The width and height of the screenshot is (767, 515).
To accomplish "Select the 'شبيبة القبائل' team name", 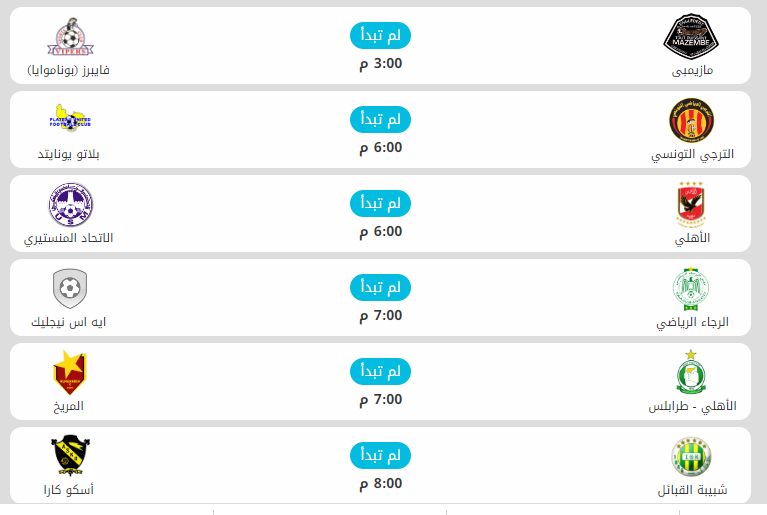I will coord(692,491).
